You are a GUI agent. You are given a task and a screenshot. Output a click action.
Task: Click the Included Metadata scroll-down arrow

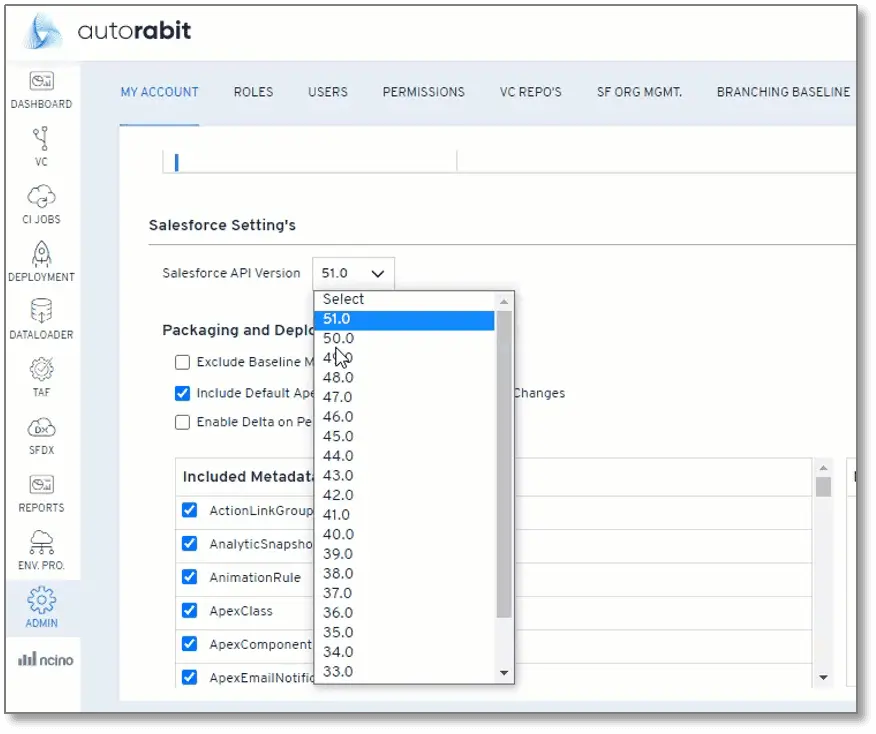823,678
